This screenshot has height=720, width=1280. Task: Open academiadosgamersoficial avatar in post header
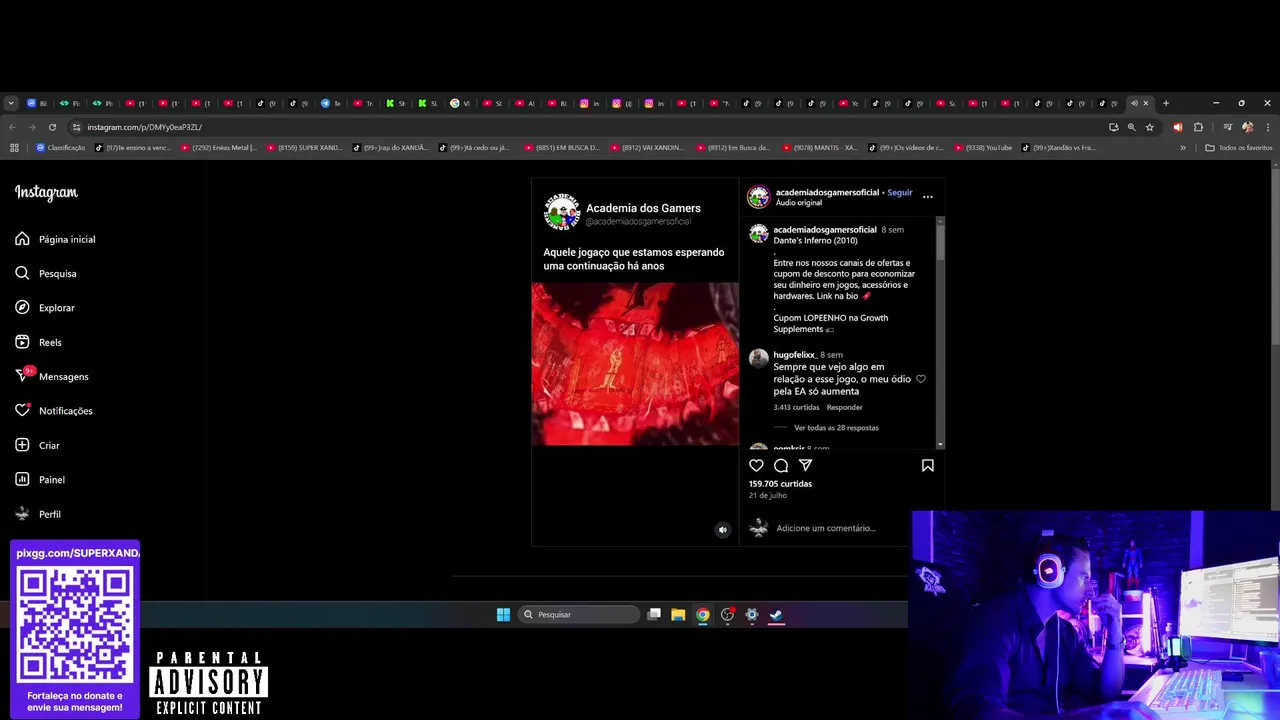coord(759,197)
